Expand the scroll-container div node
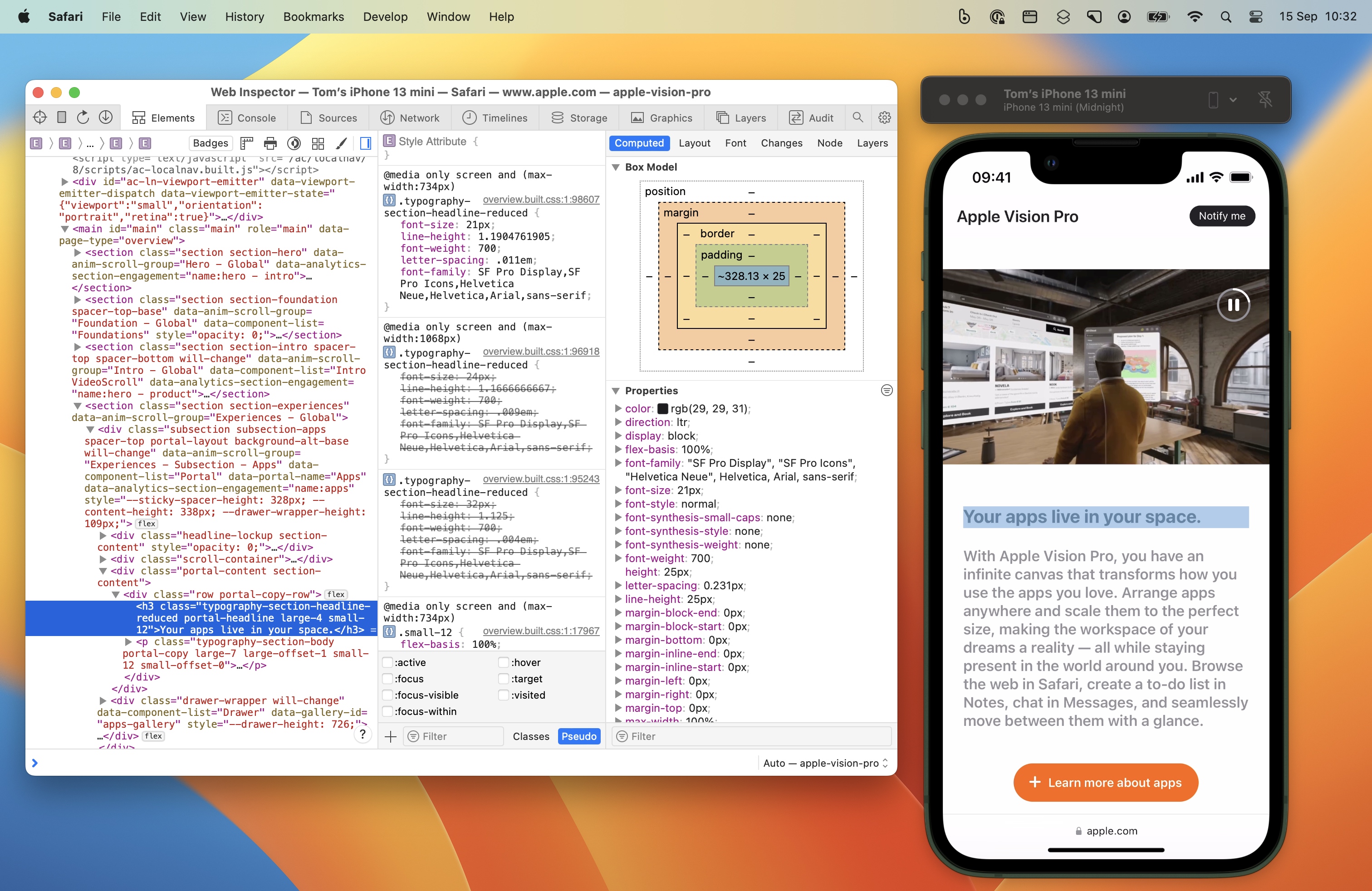This screenshot has height=891, width=1372. [103, 559]
